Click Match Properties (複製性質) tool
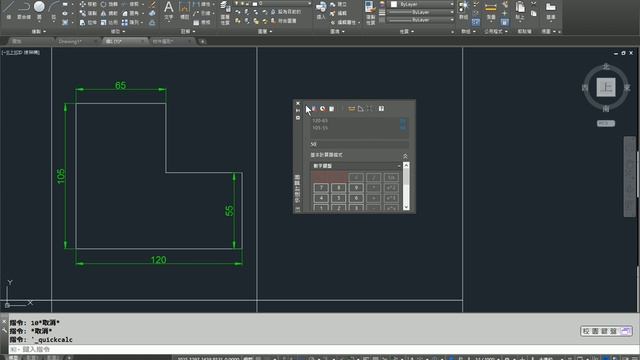The height and width of the screenshot is (360, 640). [370, 12]
